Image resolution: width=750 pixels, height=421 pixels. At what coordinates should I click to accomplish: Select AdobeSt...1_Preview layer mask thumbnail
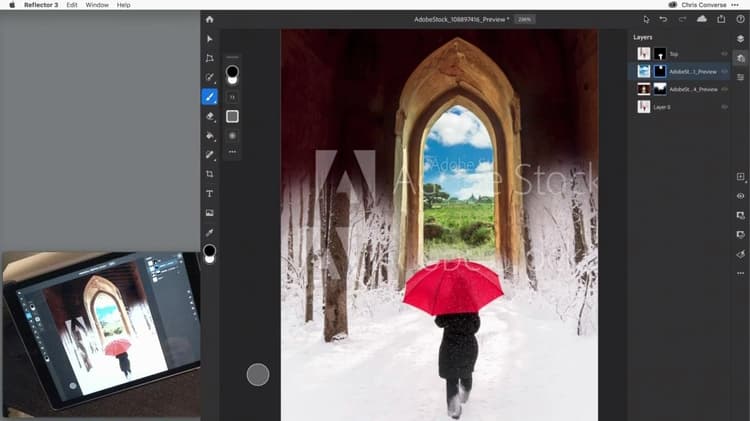[x=660, y=71]
